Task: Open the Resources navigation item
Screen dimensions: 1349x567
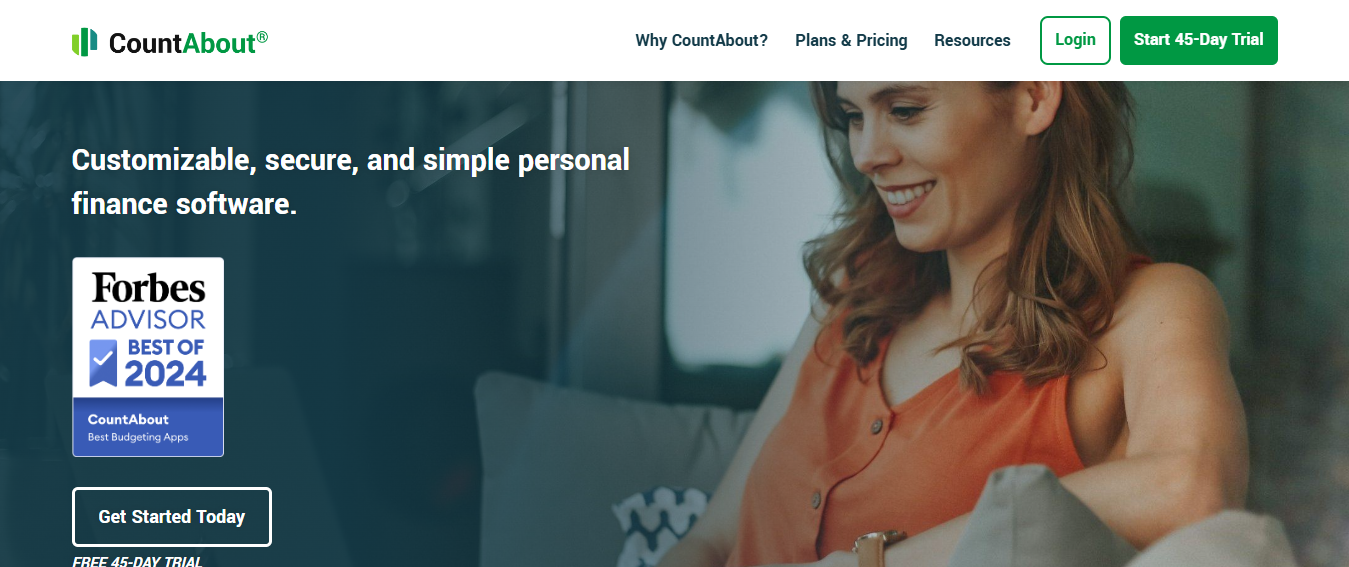Action: click(972, 40)
